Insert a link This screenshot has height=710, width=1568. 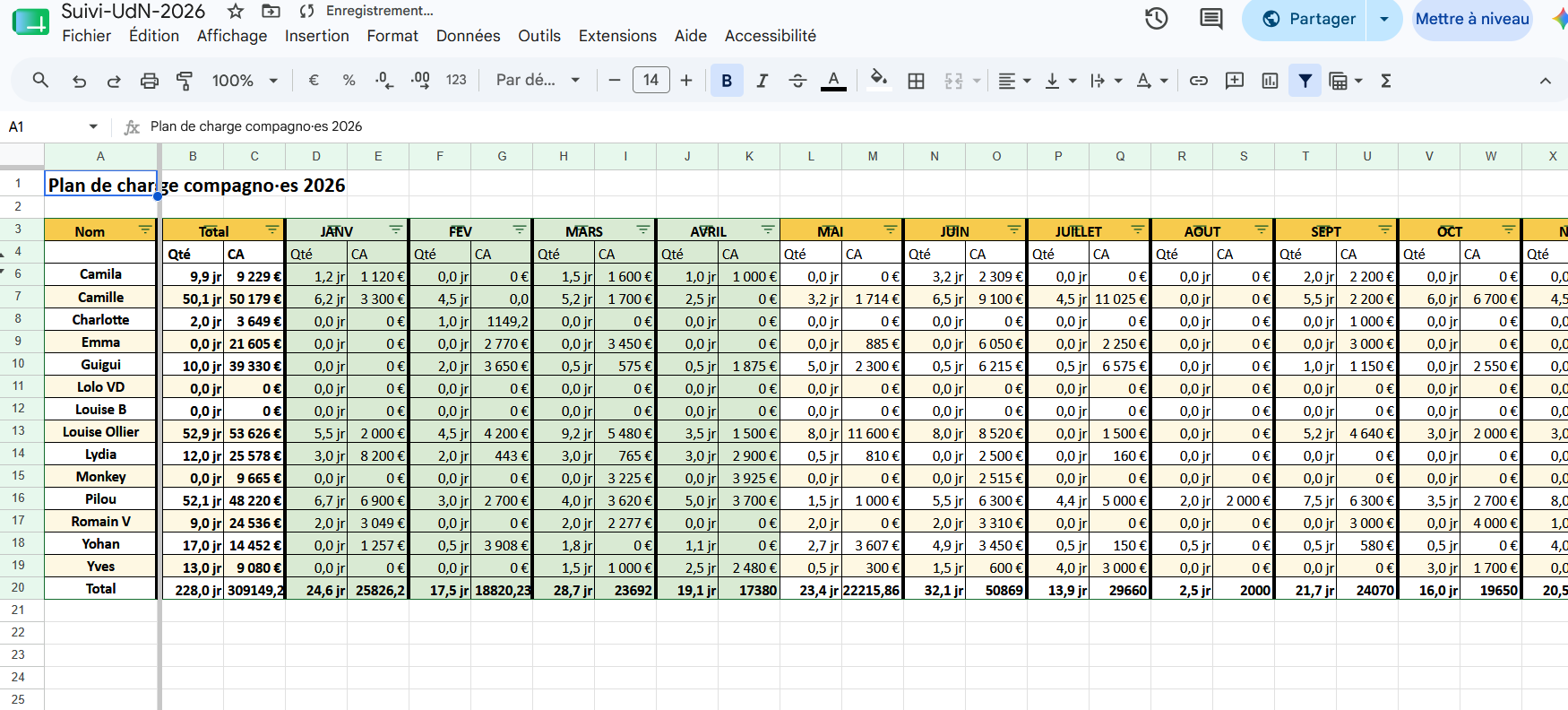[1199, 81]
